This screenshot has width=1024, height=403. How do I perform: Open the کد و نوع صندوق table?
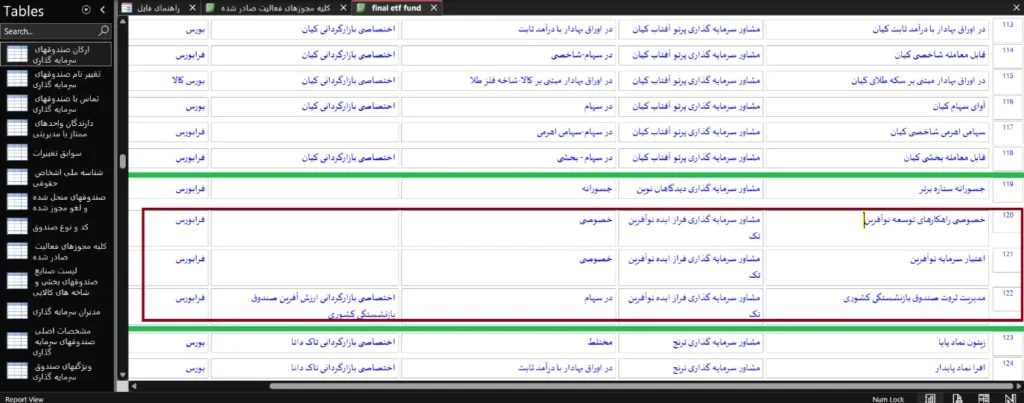57,226
